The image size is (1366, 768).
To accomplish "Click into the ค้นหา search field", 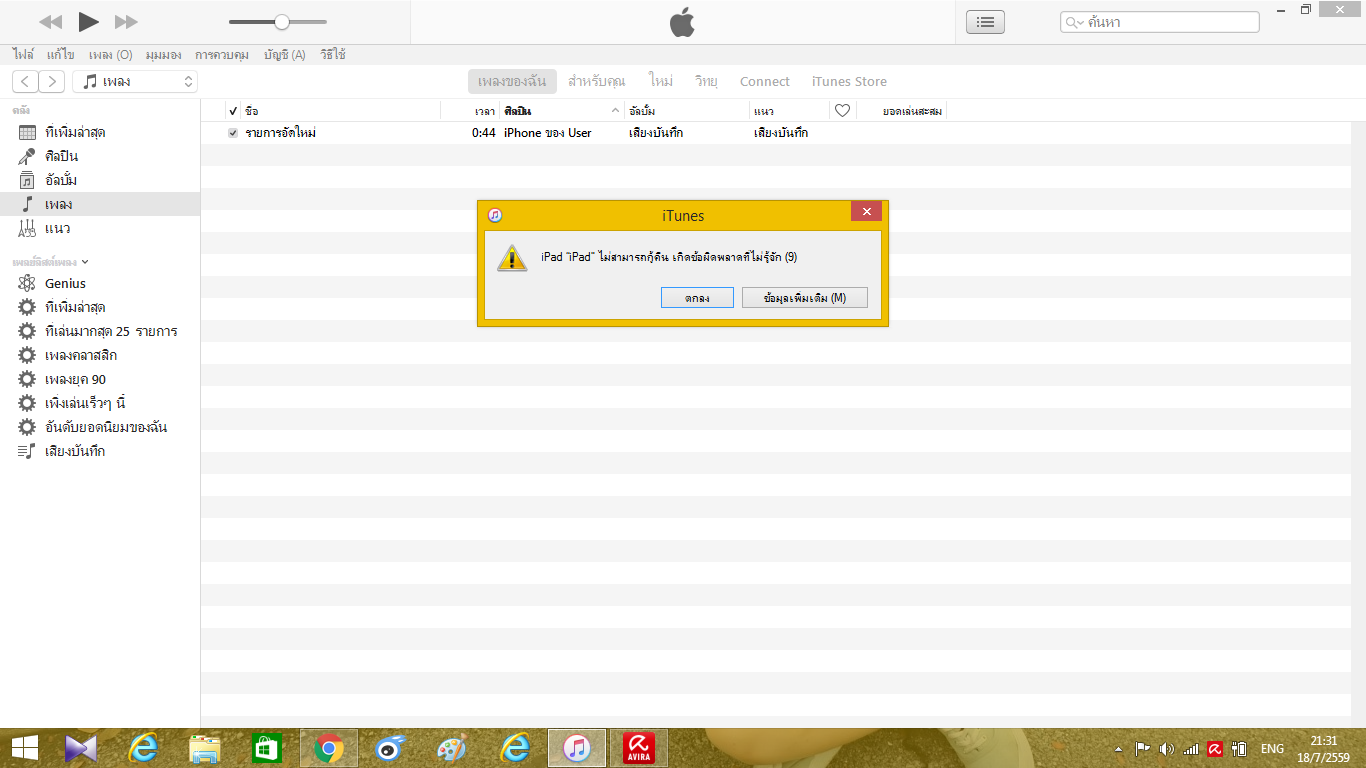I will click(x=1160, y=22).
